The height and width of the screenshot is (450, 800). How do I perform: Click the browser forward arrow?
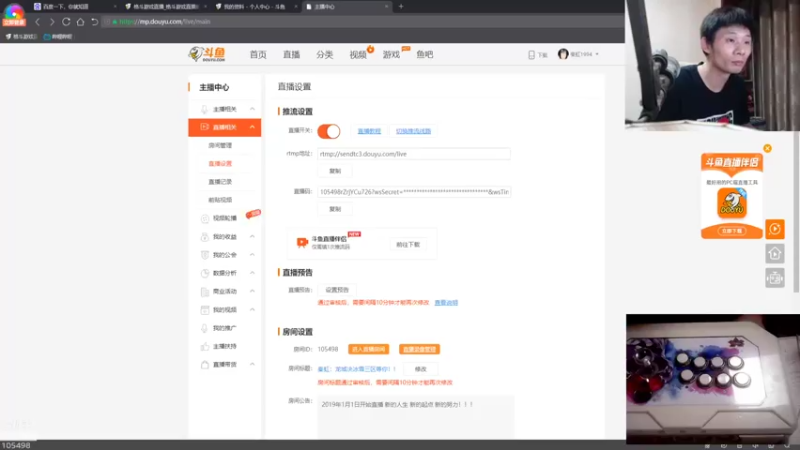[x=52, y=22]
